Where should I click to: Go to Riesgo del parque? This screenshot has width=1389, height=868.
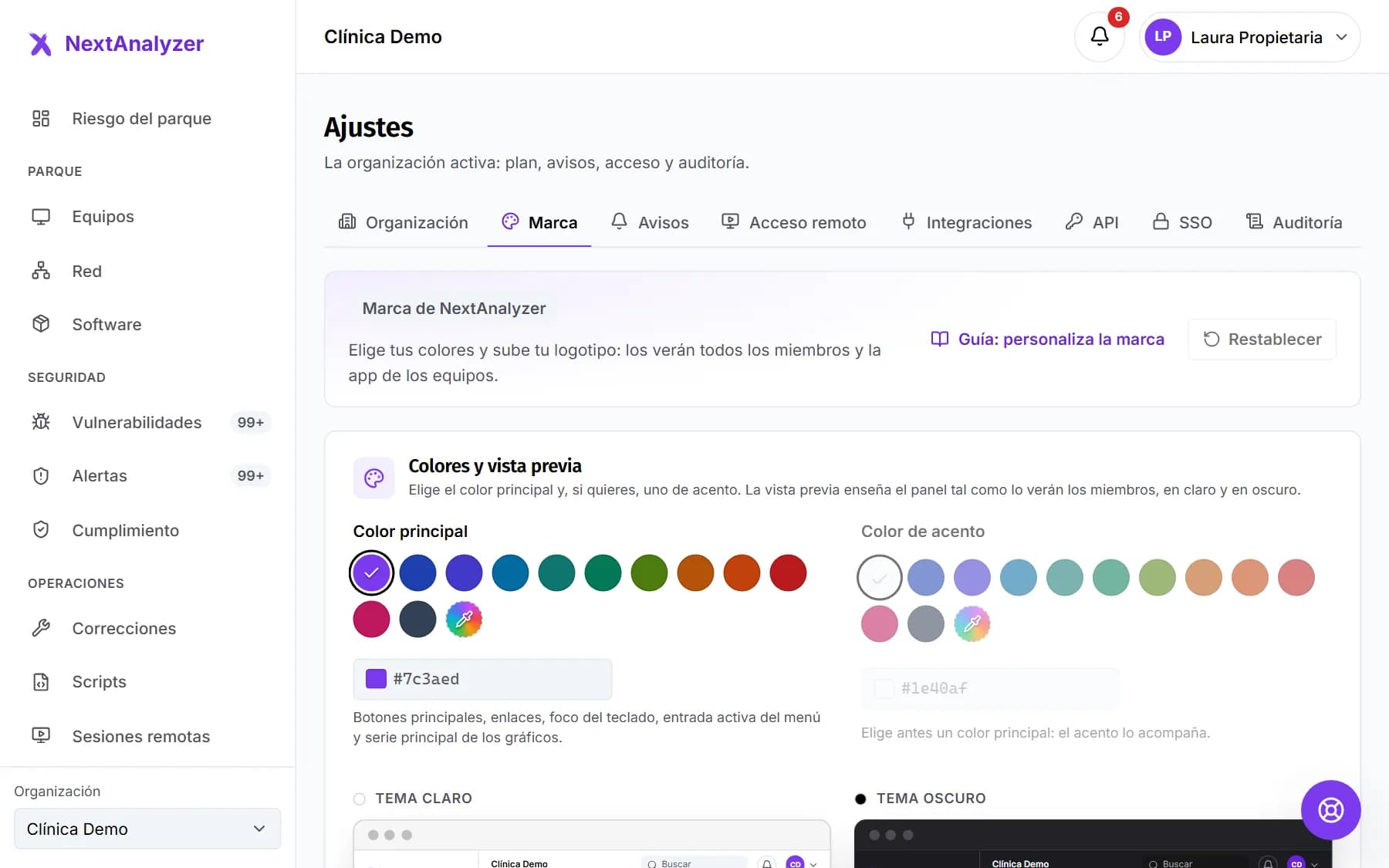pos(147,118)
